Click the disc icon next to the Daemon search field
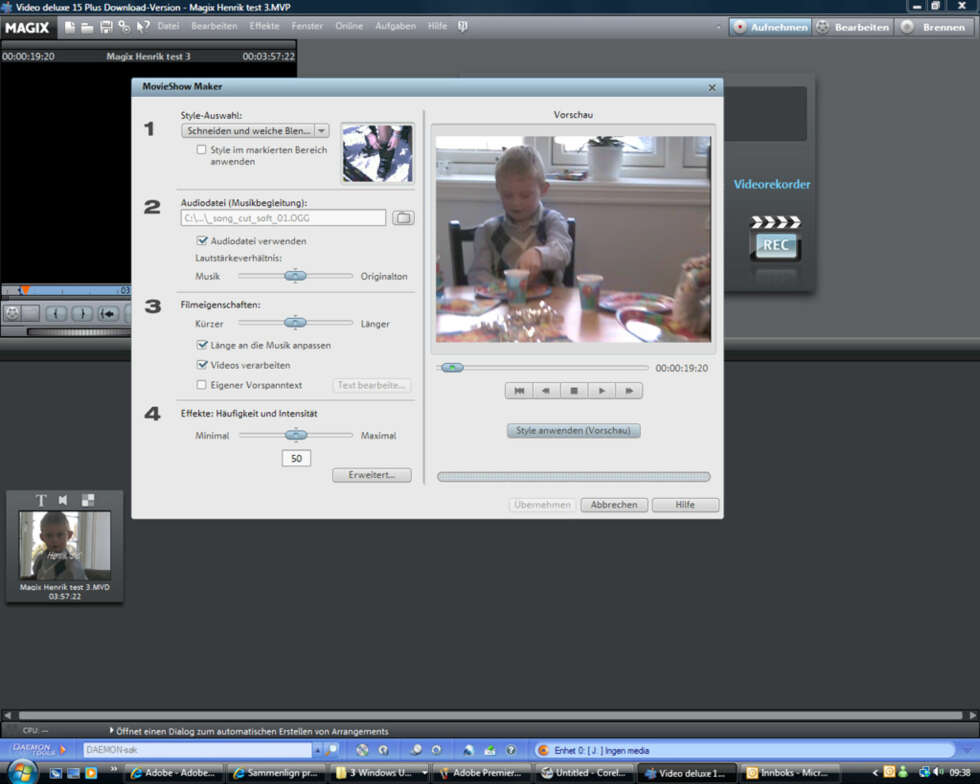980x784 pixels. pyautogui.click(x=362, y=750)
